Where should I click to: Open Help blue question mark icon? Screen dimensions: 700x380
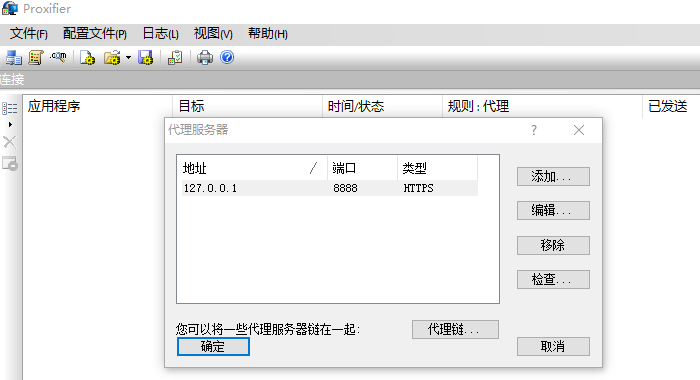[x=227, y=57]
